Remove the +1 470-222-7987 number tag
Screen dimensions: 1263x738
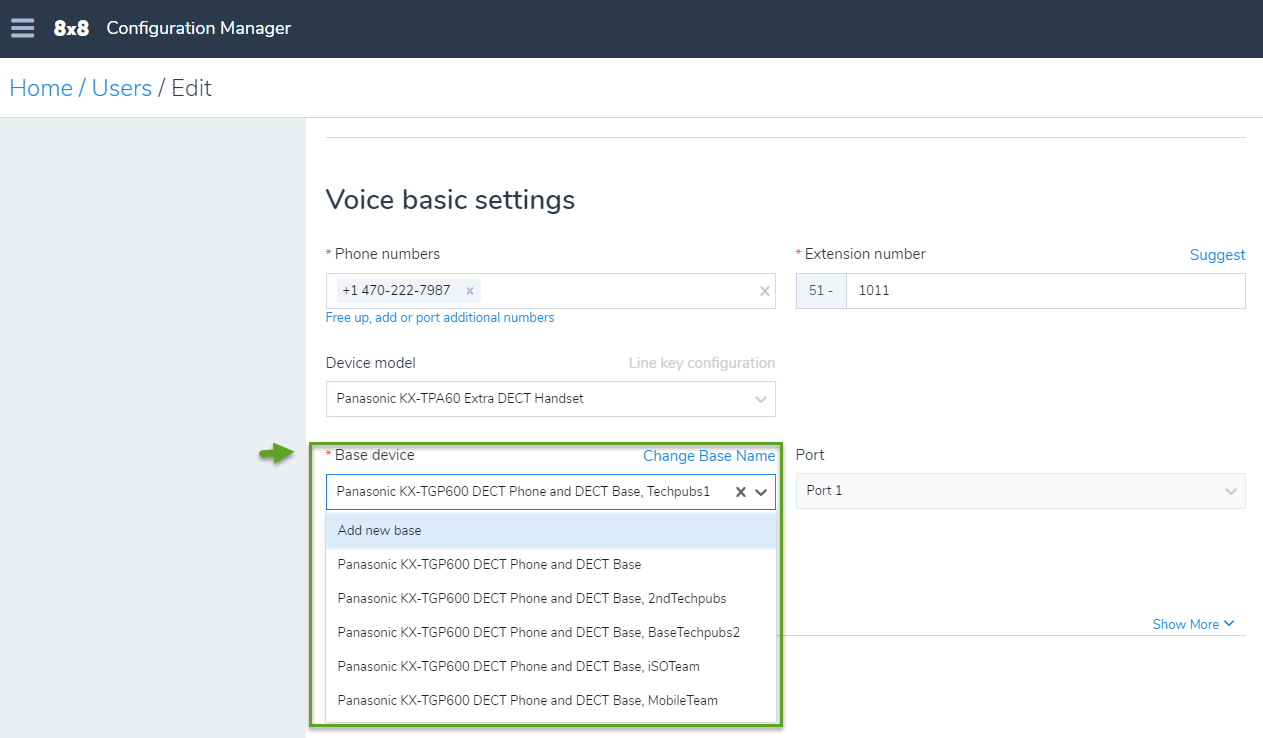tap(469, 291)
